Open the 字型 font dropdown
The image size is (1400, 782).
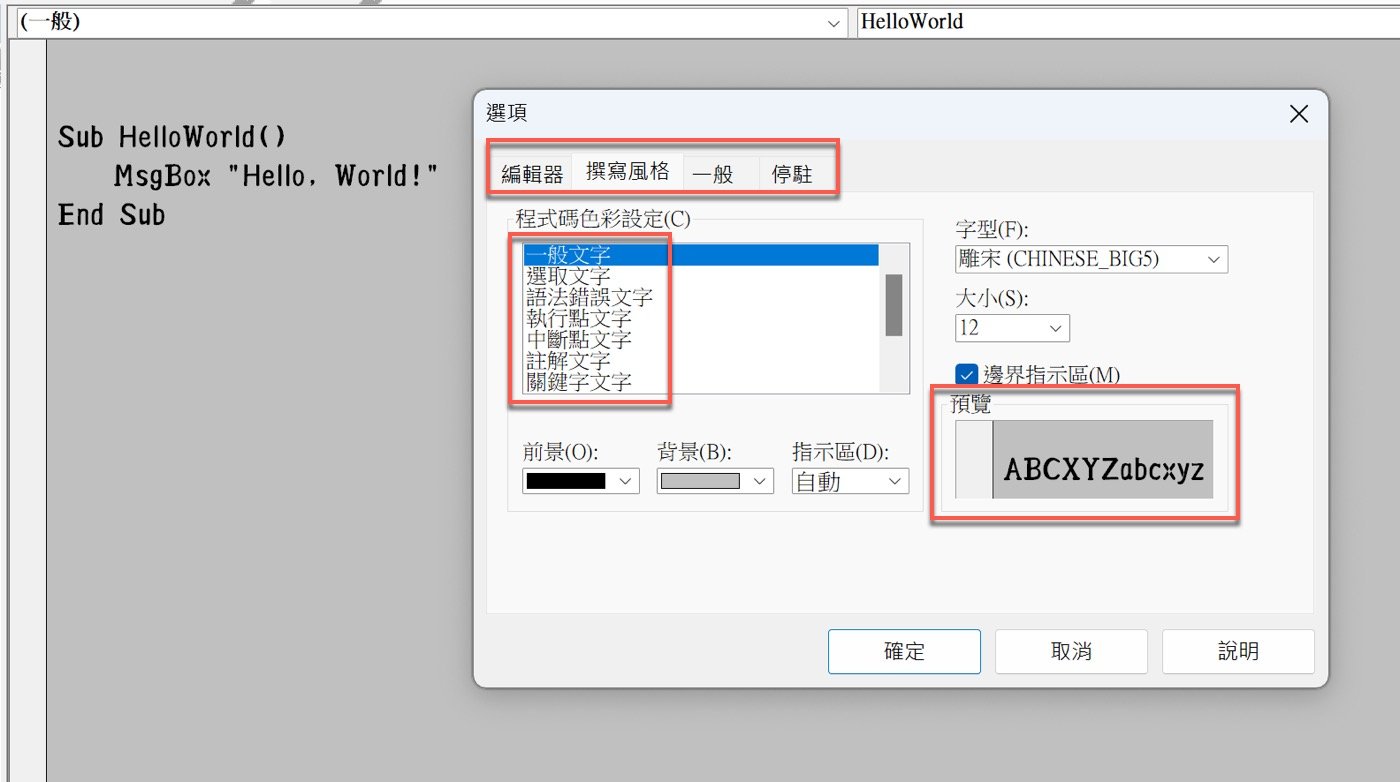pos(1091,259)
